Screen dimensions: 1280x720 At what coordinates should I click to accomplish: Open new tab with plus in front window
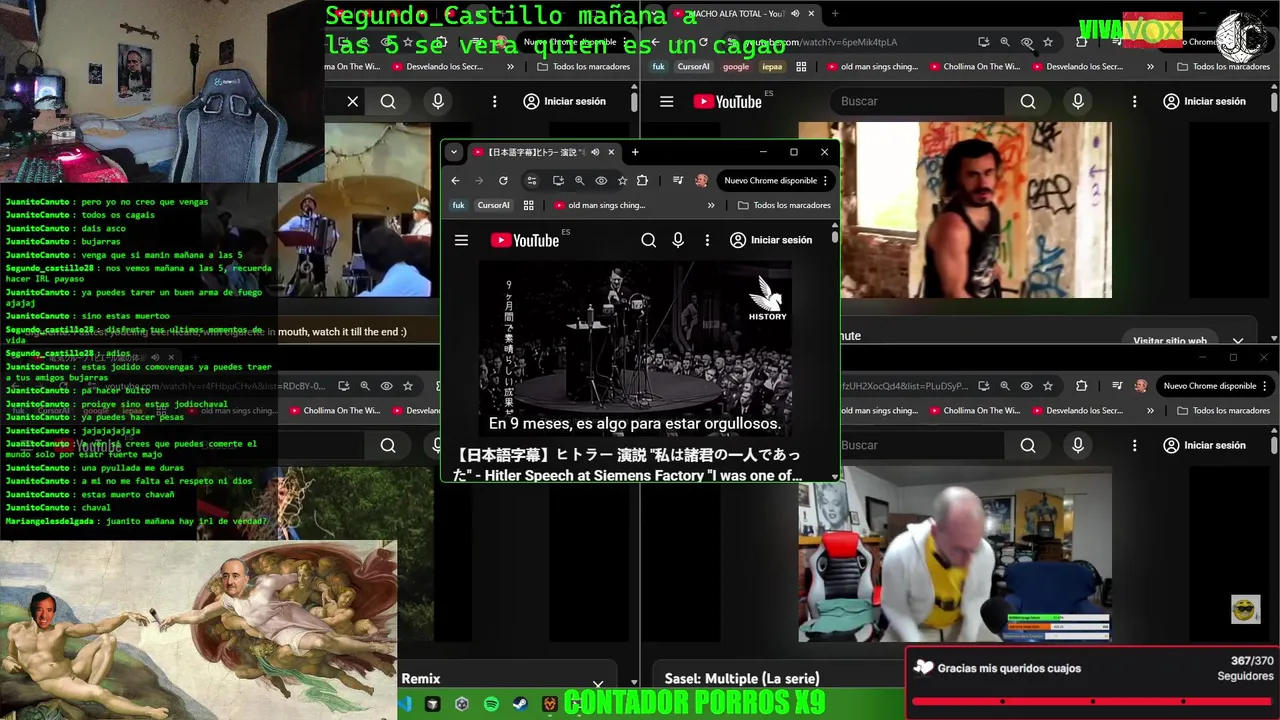pos(635,152)
